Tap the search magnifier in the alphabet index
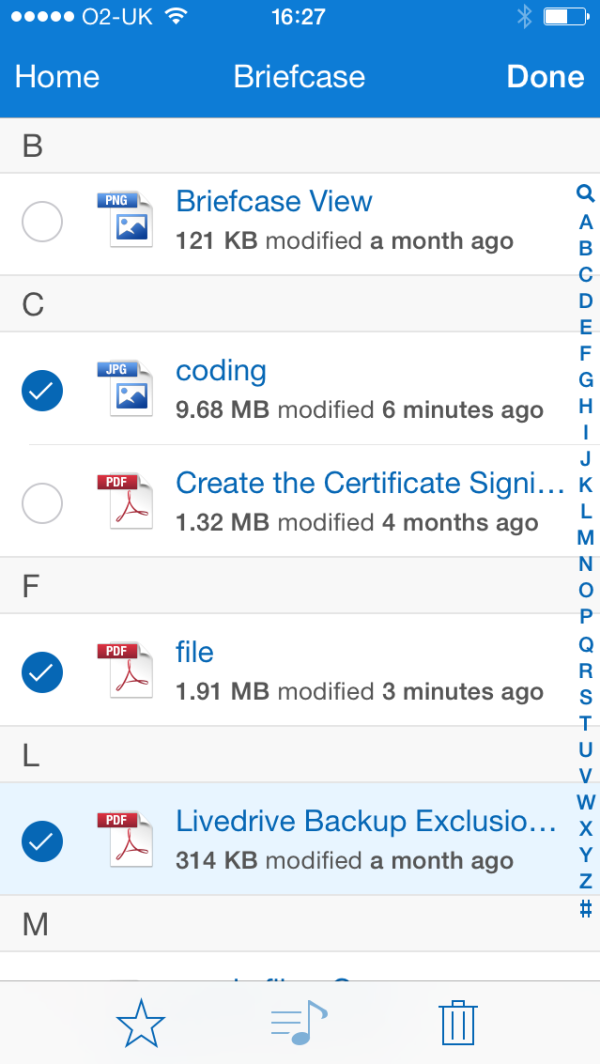 (585, 193)
